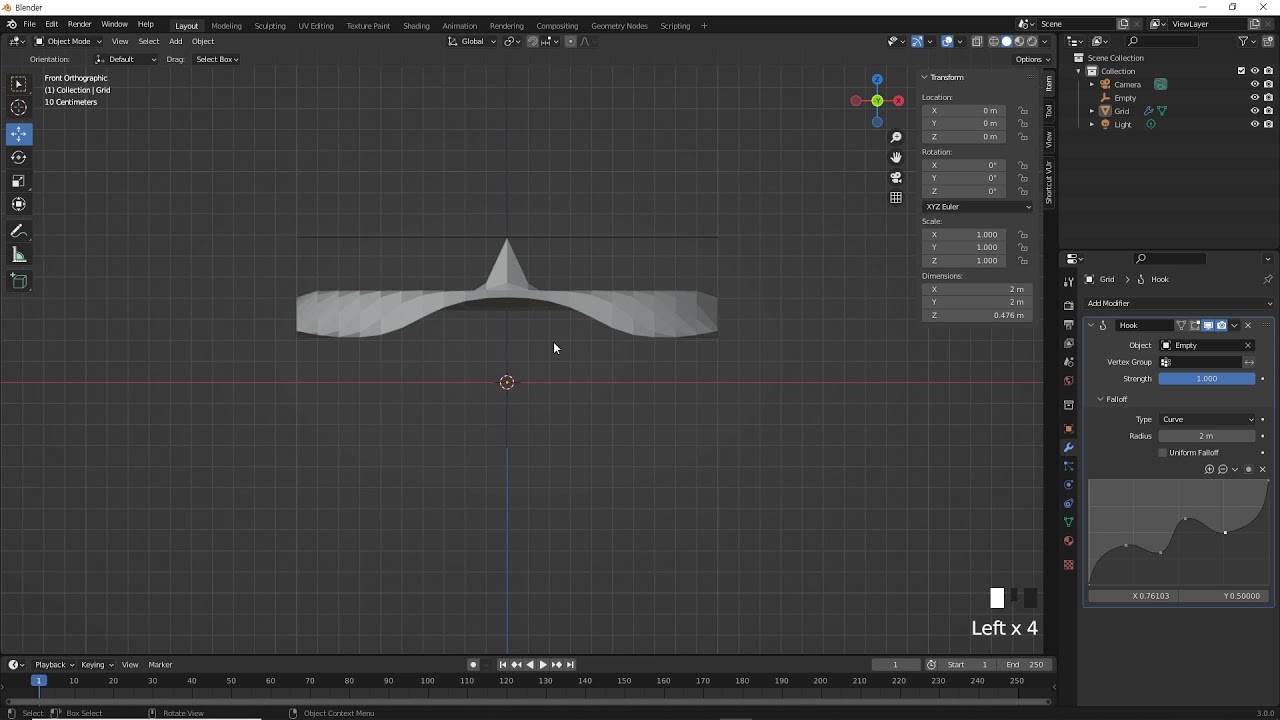Zoom in on the falloff curve
This screenshot has width=1280, height=720.
point(1209,469)
